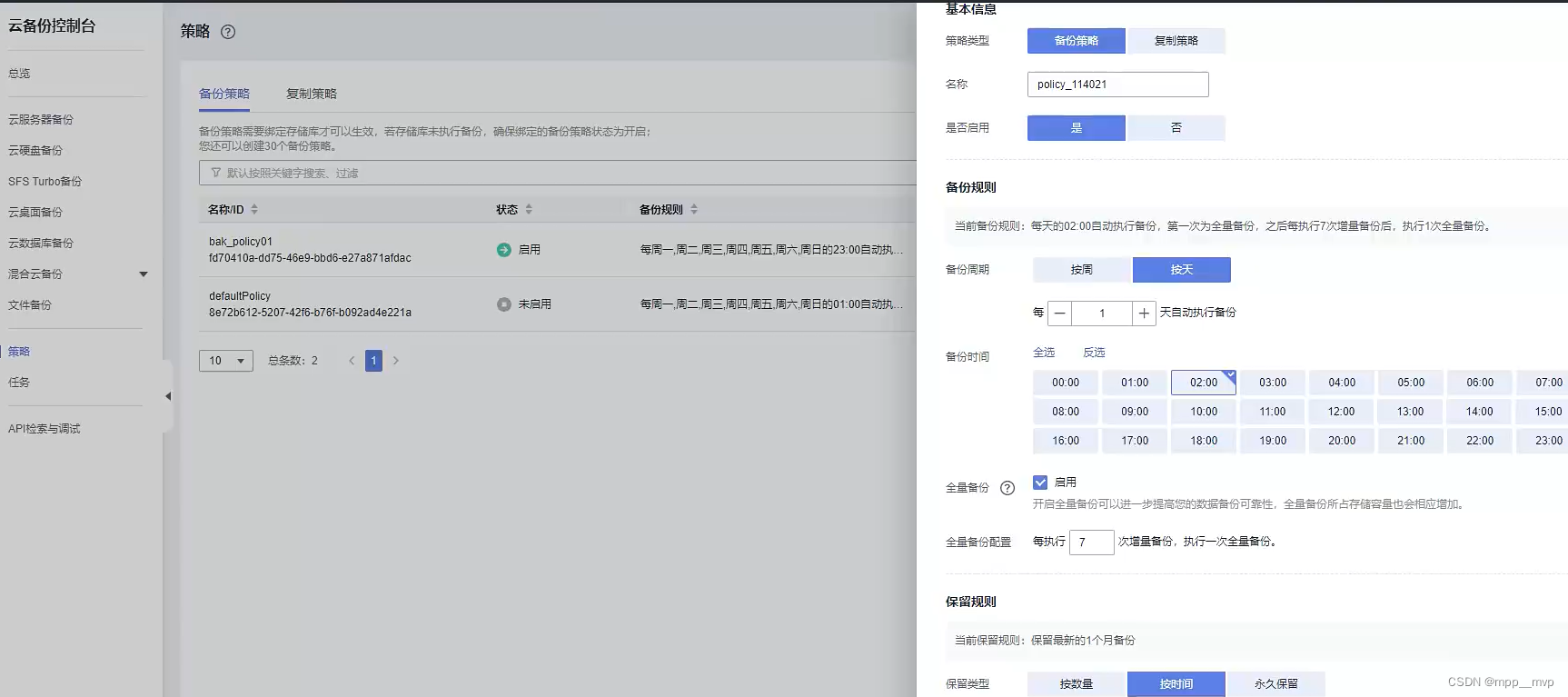Open SFS Turbo备份 in the sidebar
Screen dimensions: 1568x697
click(45, 182)
